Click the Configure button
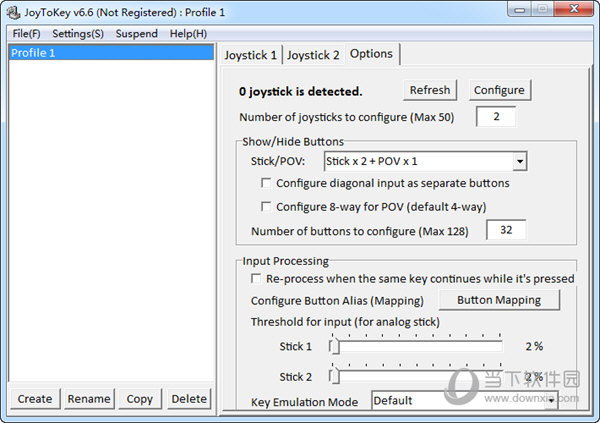The image size is (600, 423). (x=499, y=90)
